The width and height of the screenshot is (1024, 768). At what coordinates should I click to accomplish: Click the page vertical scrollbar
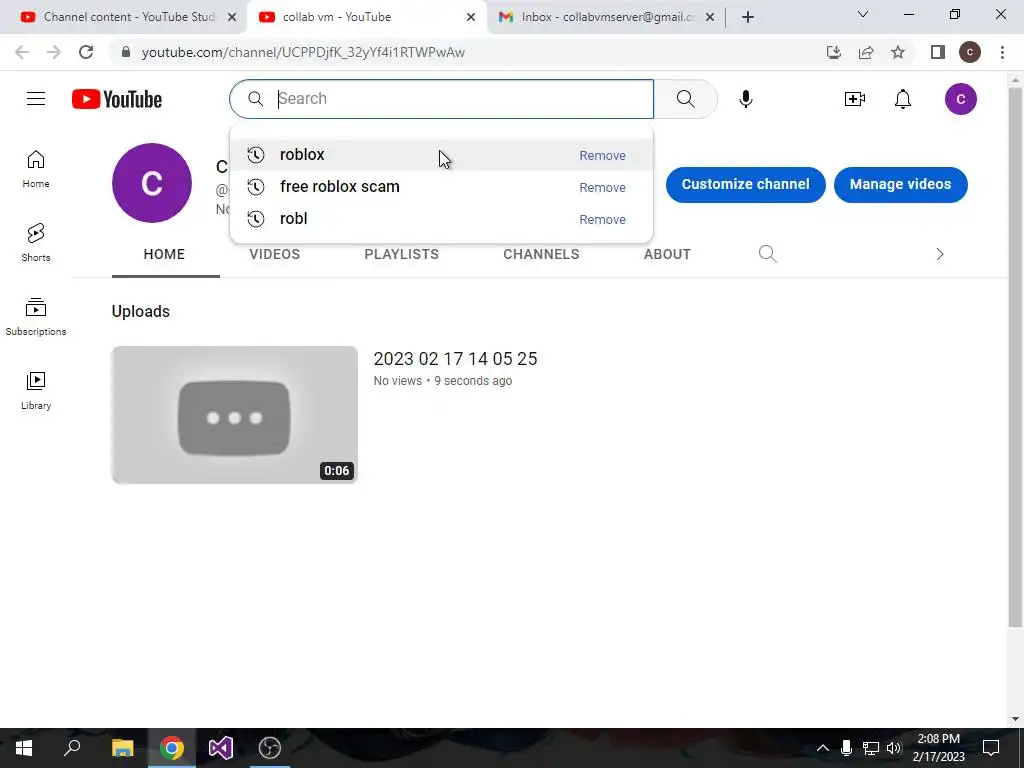[1015, 356]
